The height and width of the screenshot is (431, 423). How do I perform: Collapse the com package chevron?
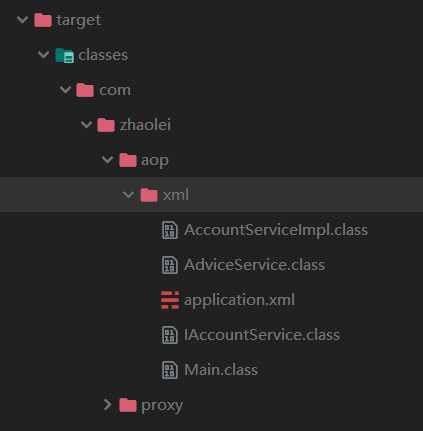pyautogui.click(x=65, y=90)
